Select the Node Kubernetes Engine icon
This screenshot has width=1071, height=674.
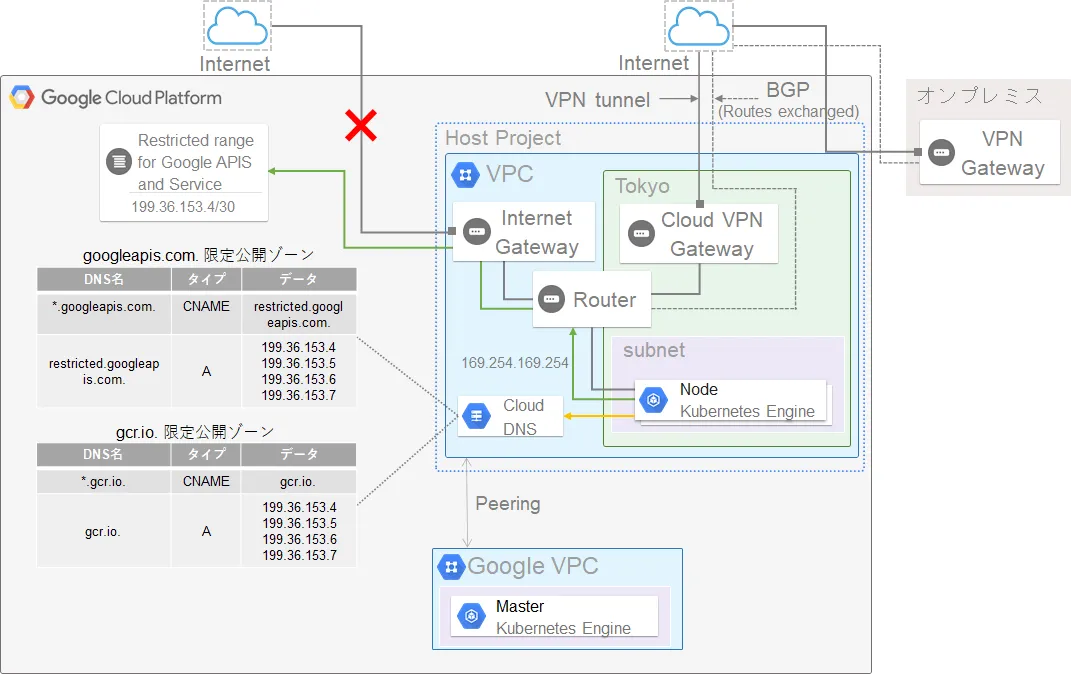click(x=653, y=399)
